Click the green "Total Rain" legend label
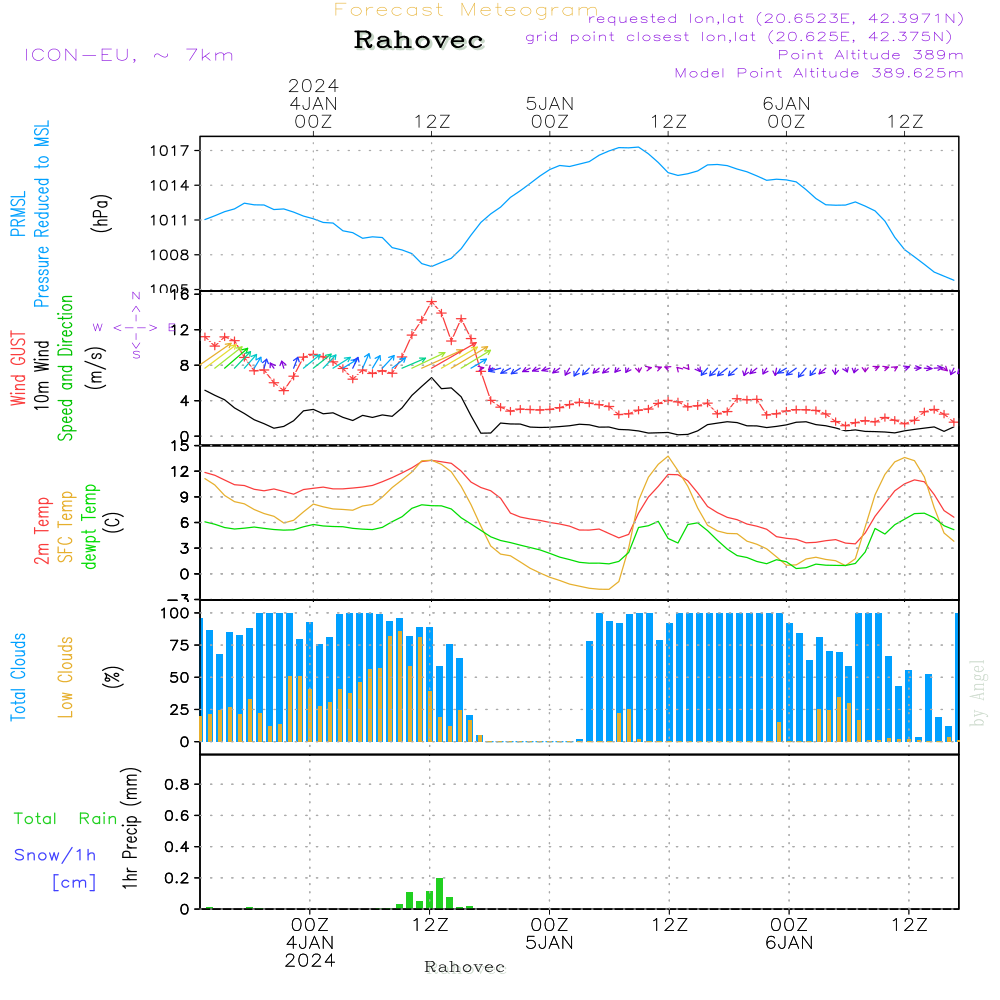This screenshot has height=1000, width=1000. tap(66, 819)
